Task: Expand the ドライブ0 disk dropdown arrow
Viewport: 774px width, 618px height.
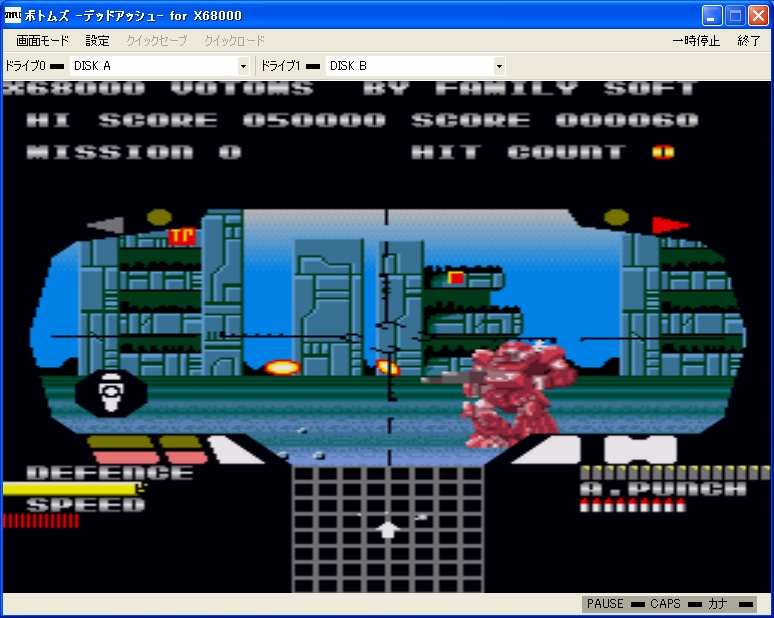Action: (x=243, y=66)
